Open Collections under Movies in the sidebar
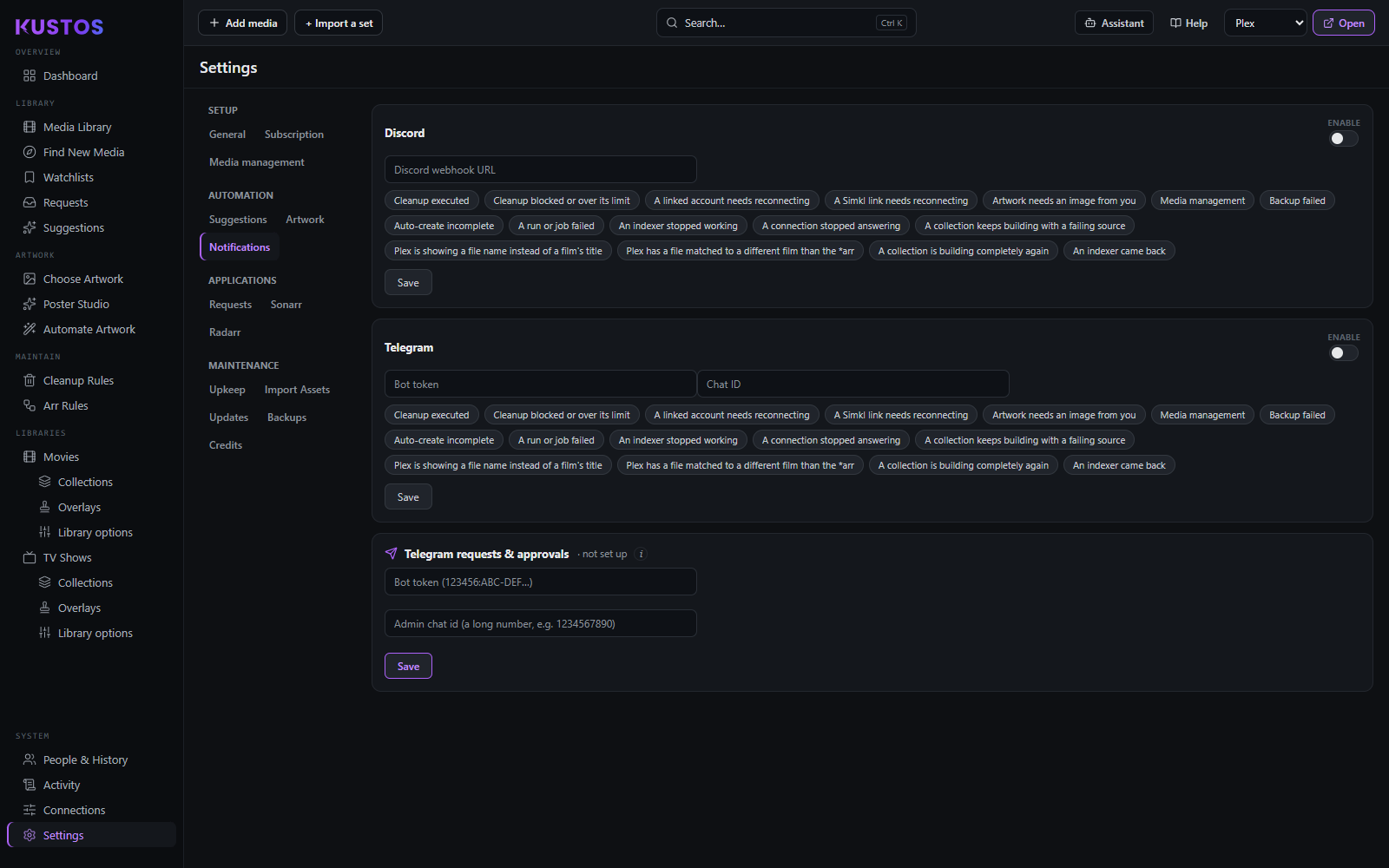Viewport: 1389px width, 868px height. point(85,482)
